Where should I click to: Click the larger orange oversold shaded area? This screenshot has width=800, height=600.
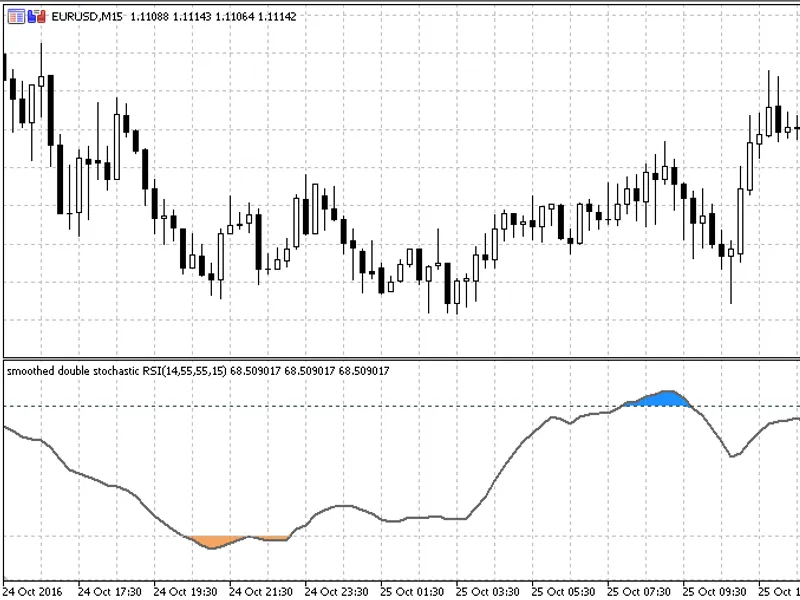pyautogui.click(x=213, y=541)
